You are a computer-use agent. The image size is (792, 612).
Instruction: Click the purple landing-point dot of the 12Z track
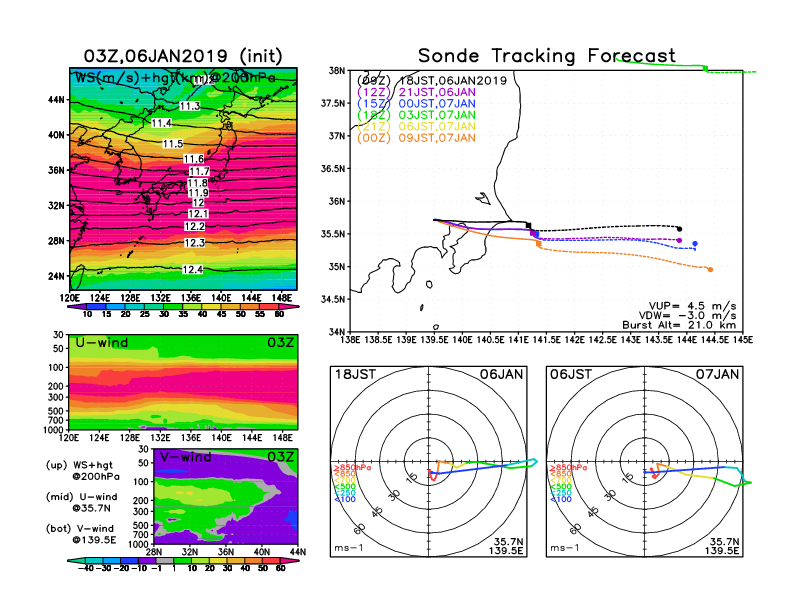(x=679, y=240)
